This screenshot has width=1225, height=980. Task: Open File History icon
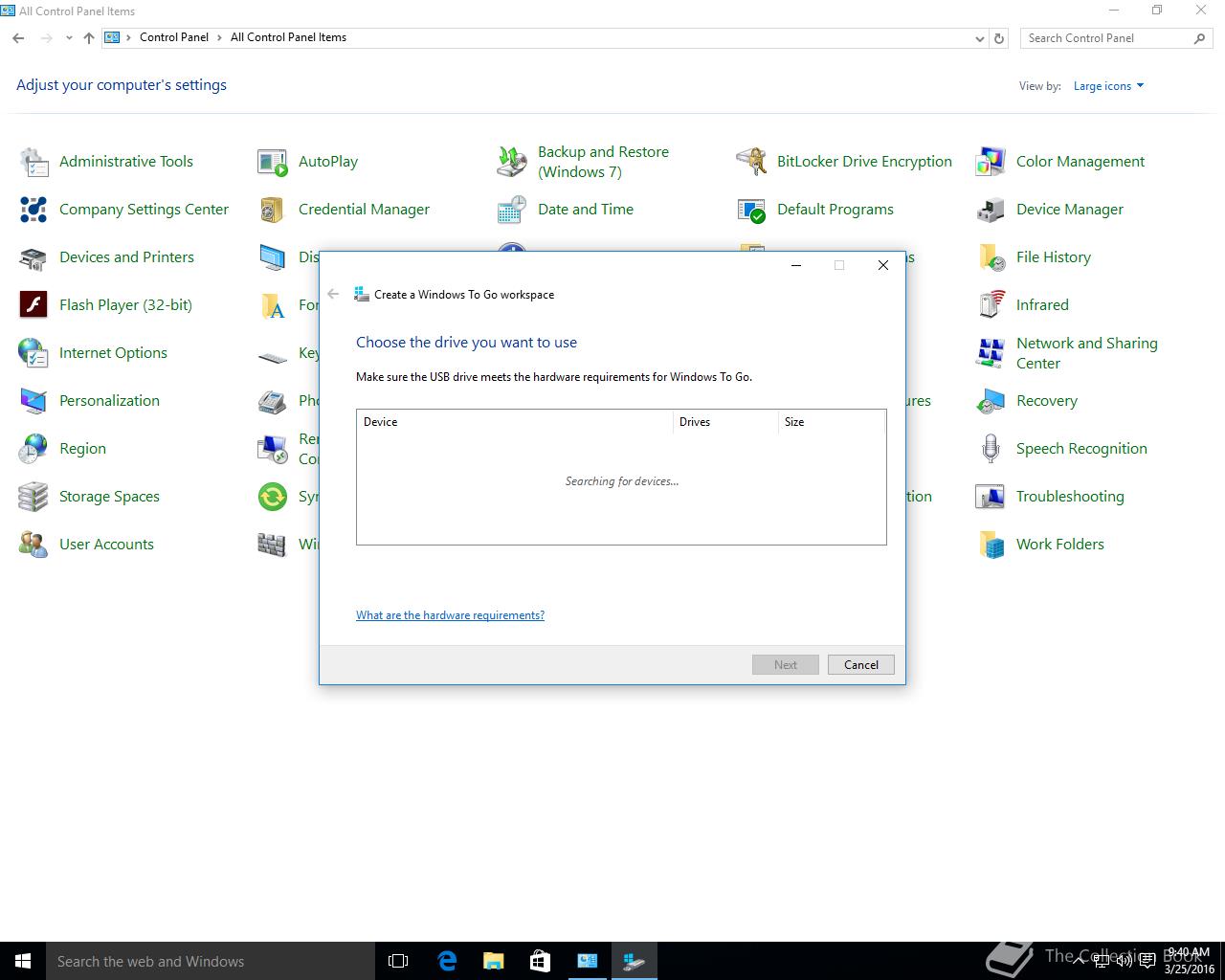click(x=991, y=257)
